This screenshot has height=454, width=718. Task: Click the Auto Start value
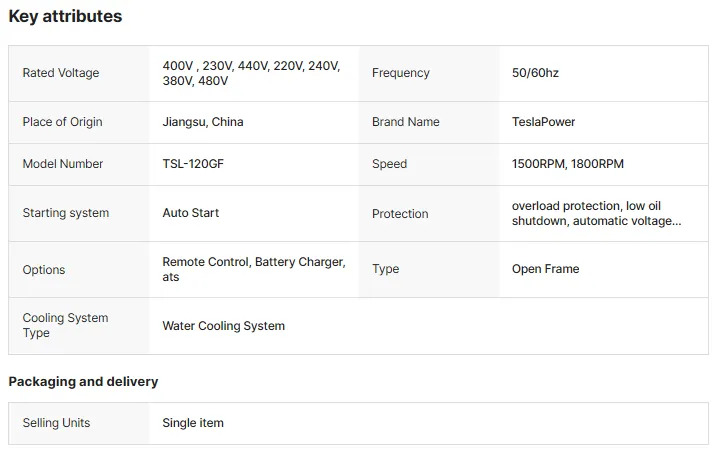point(191,213)
